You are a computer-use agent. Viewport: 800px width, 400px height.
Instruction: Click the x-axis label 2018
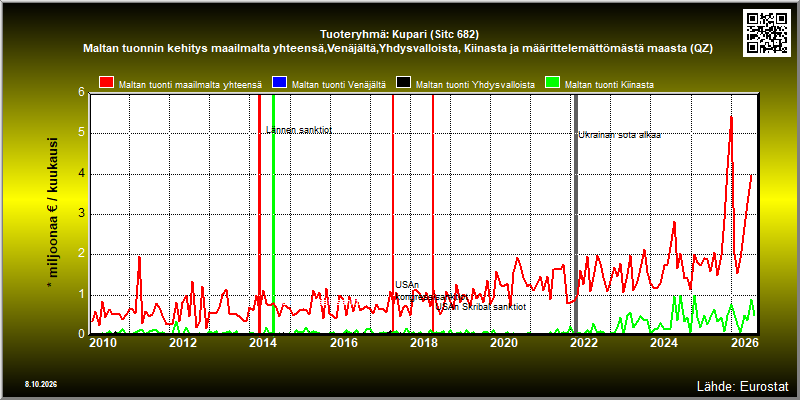[x=423, y=342]
